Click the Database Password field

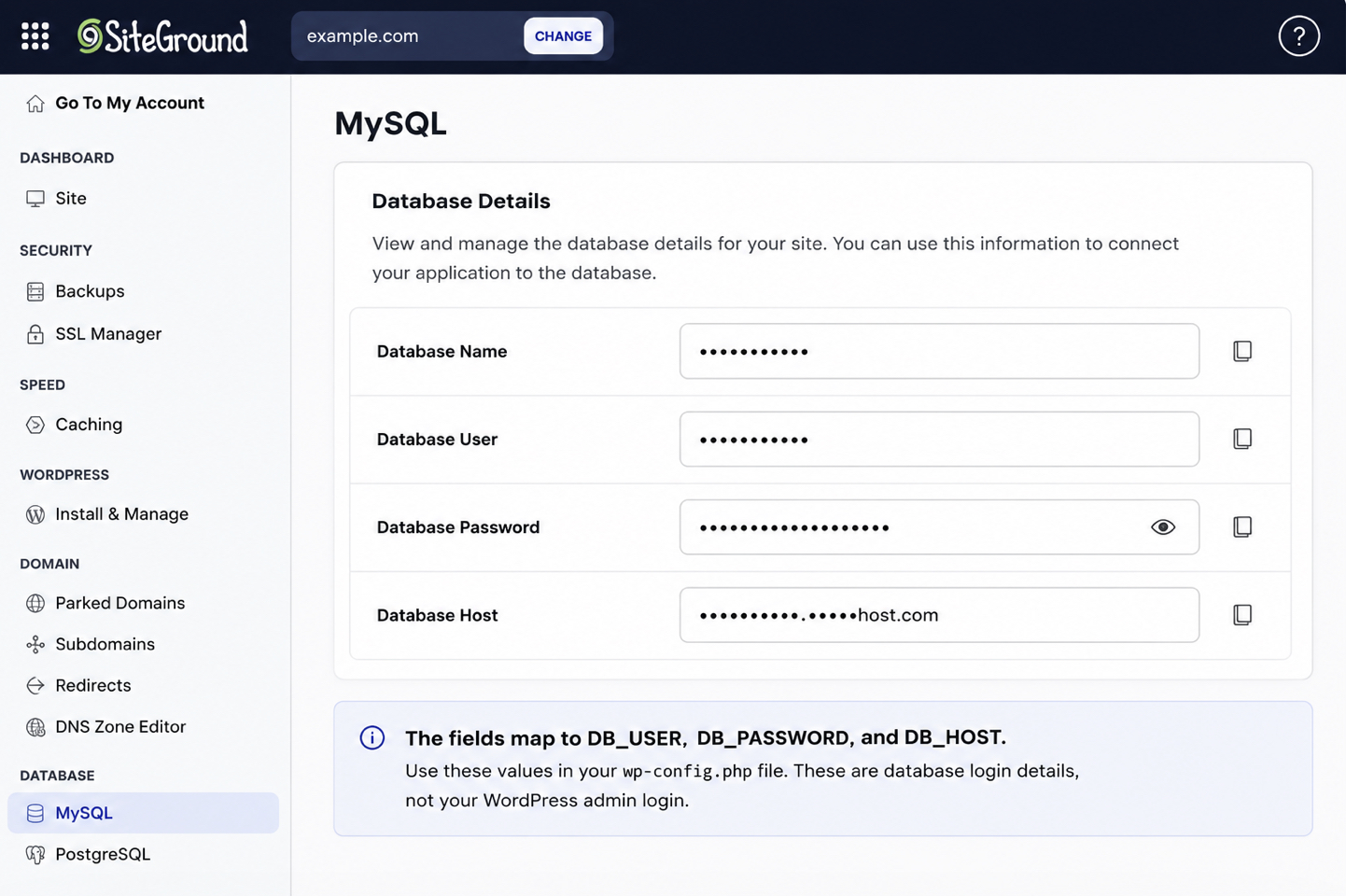click(x=939, y=527)
